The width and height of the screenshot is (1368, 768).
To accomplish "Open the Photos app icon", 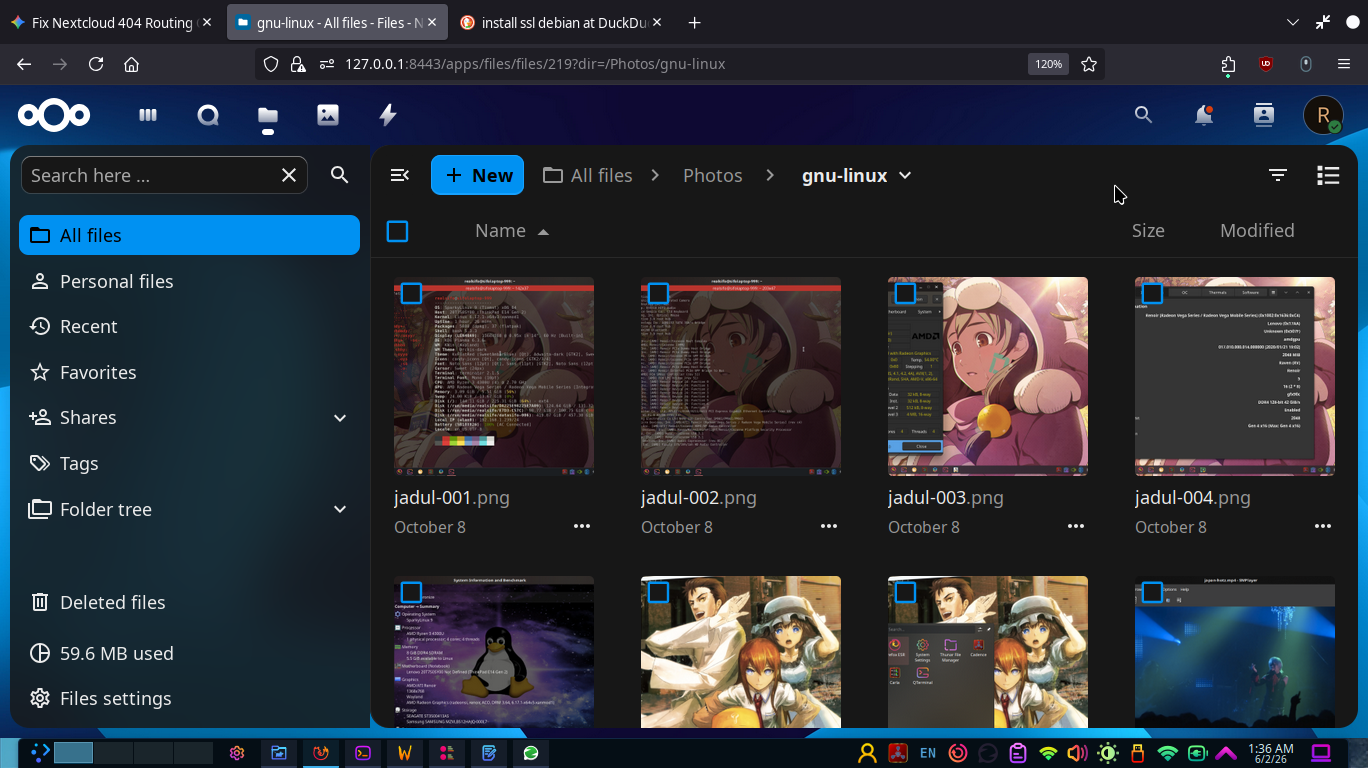I will [328, 116].
